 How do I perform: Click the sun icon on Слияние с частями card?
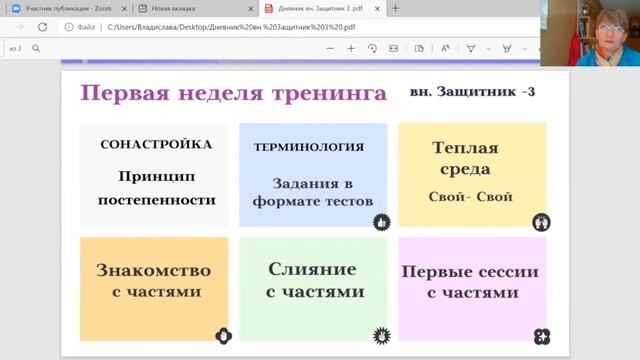click(x=382, y=336)
